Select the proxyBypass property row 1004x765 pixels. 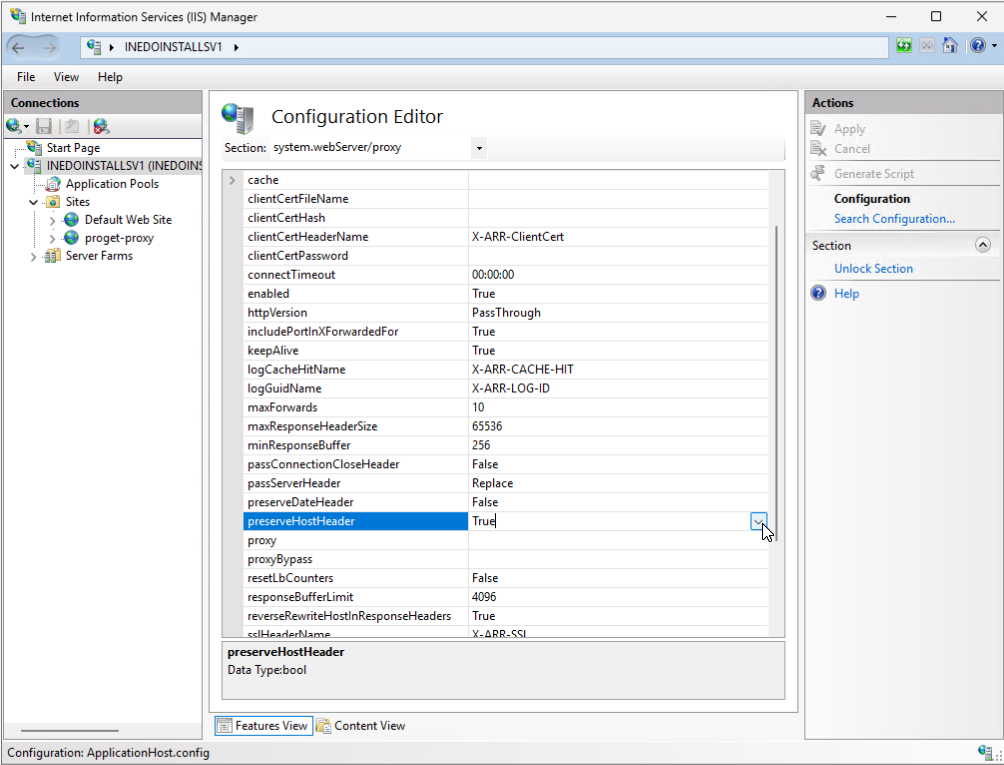[x=505, y=559]
